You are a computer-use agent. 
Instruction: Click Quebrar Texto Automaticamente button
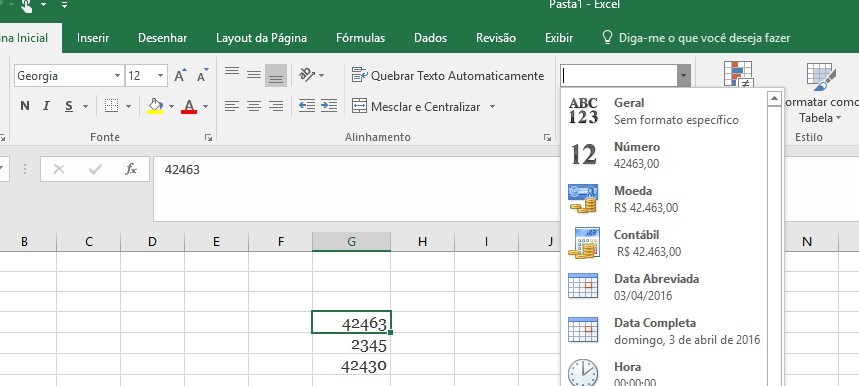(x=448, y=76)
